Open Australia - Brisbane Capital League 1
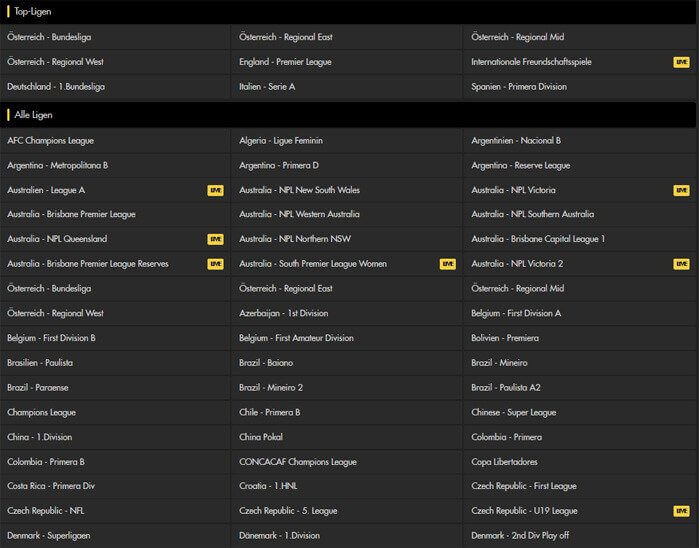The height and width of the screenshot is (548, 699). 580,239
